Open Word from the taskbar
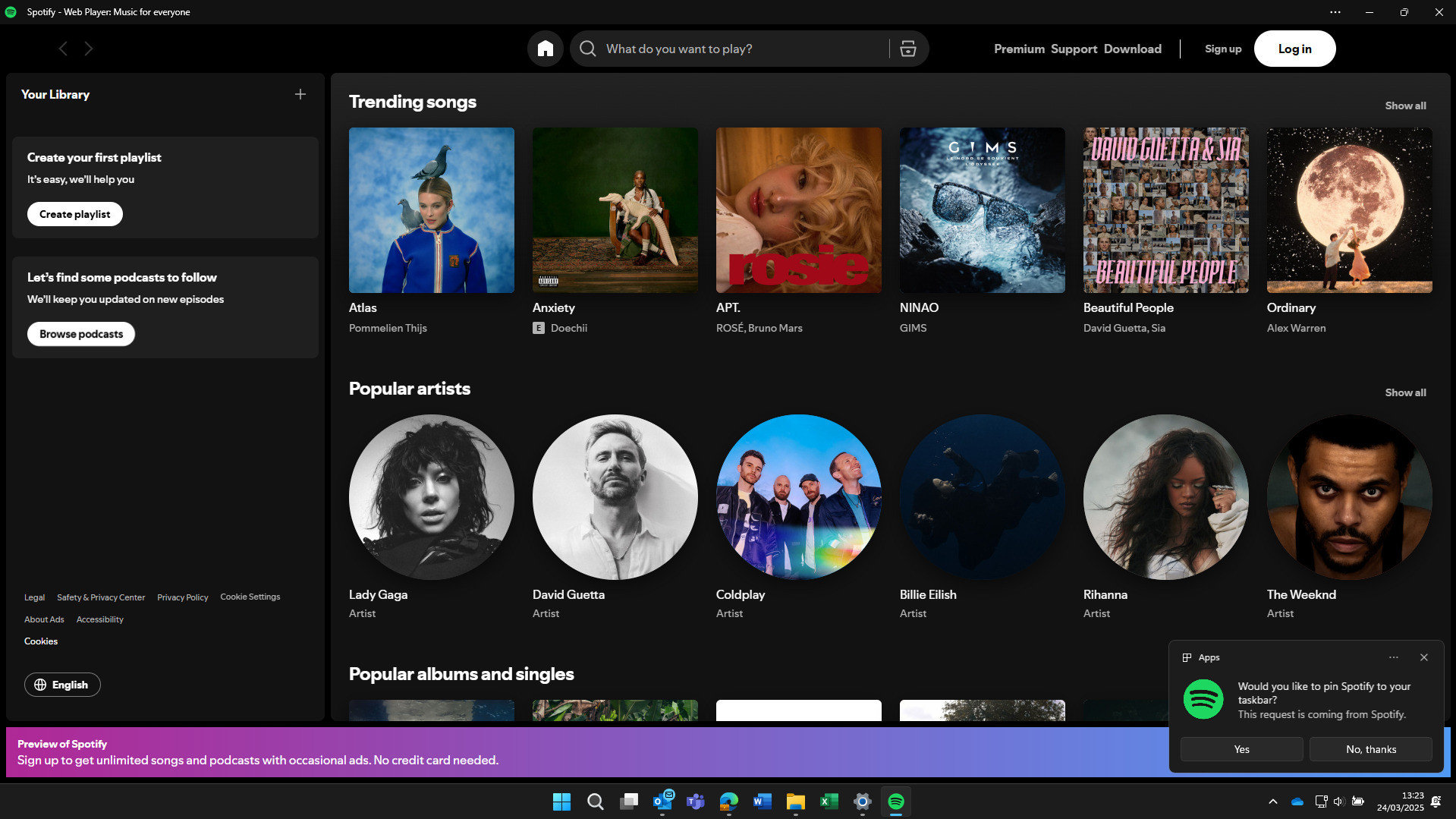The width and height of the screenshot is (1456, 819). click(763, 802)
